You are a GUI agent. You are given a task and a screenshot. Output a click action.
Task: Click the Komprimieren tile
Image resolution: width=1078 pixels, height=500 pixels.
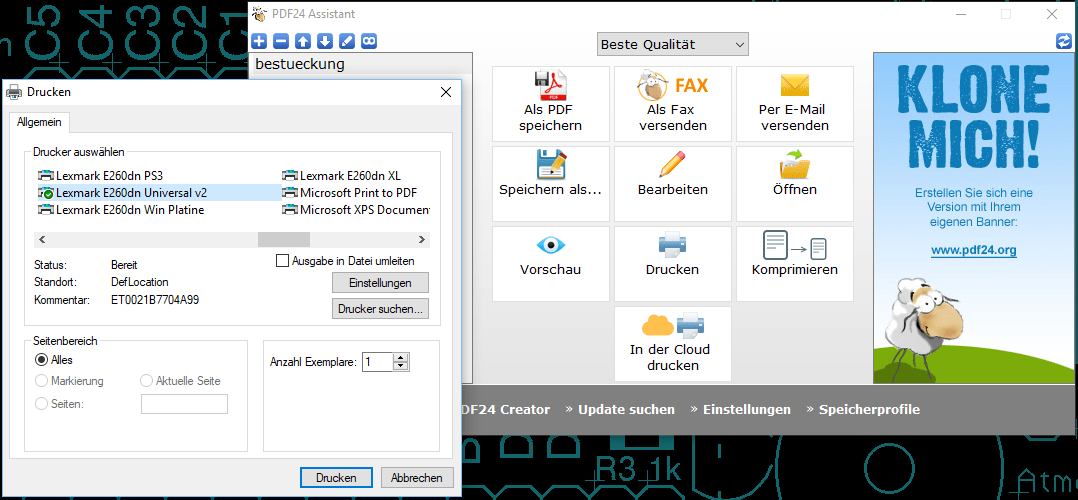(795, 264)
